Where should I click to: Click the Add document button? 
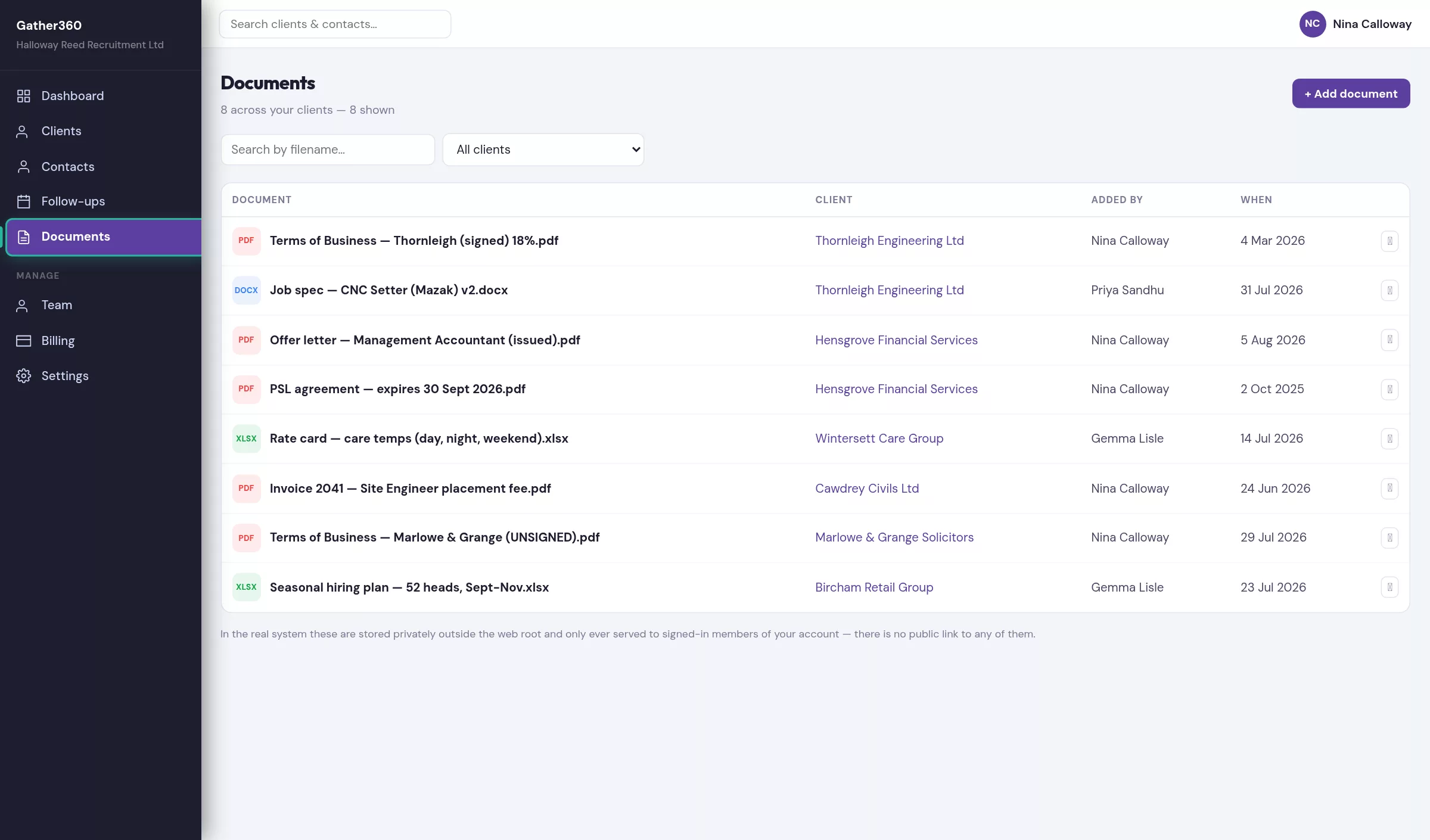pos(1351,94)
